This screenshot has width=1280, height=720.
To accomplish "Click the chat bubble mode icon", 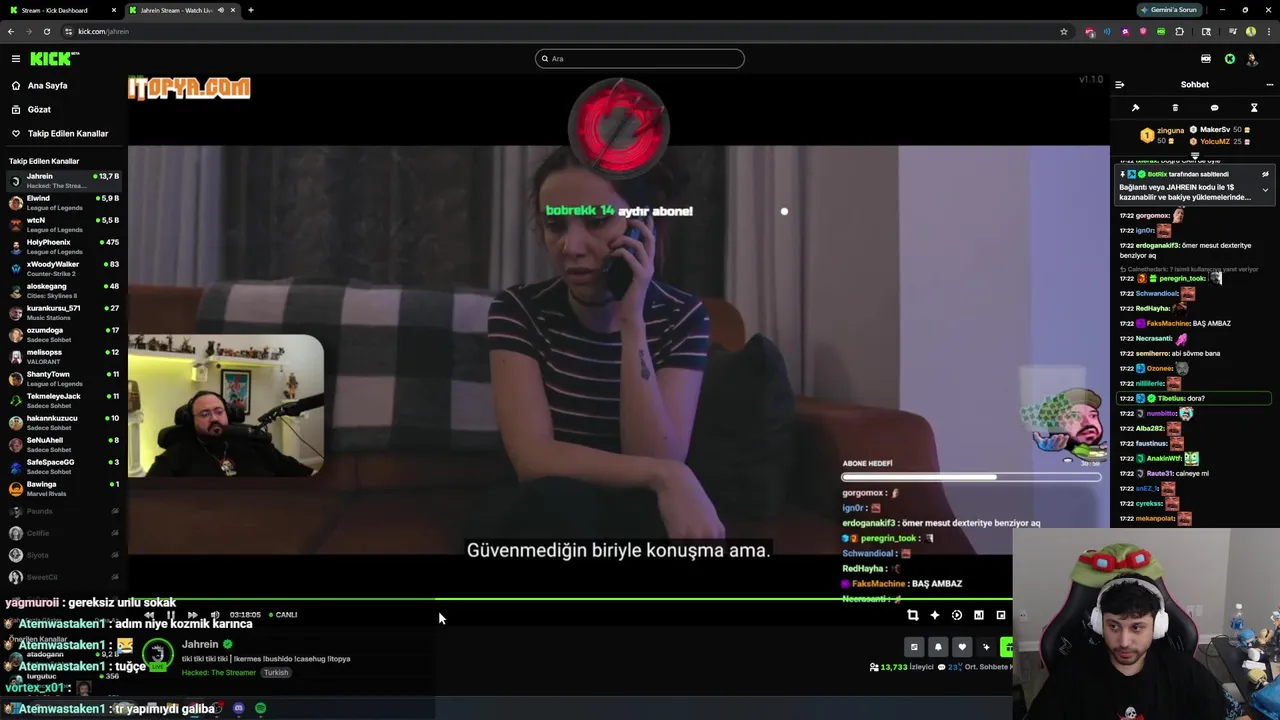I will coord(1214,107).
